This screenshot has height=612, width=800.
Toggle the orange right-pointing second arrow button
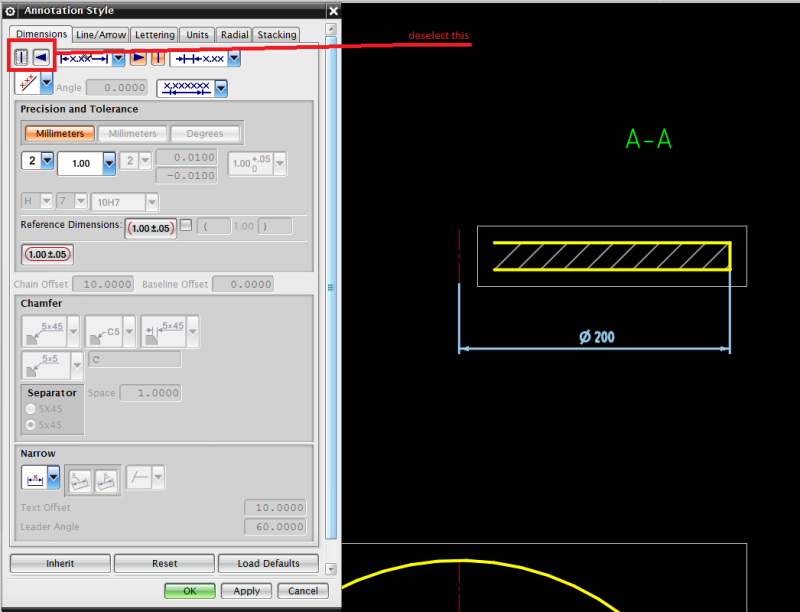coord(138,58)
